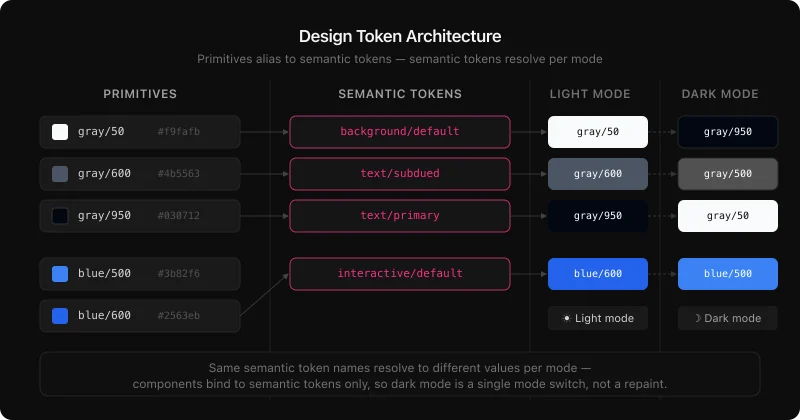Click the white gray/50 chip under Light Mode
This screenshot has width=800, height=420.
(x=598, y=132)
